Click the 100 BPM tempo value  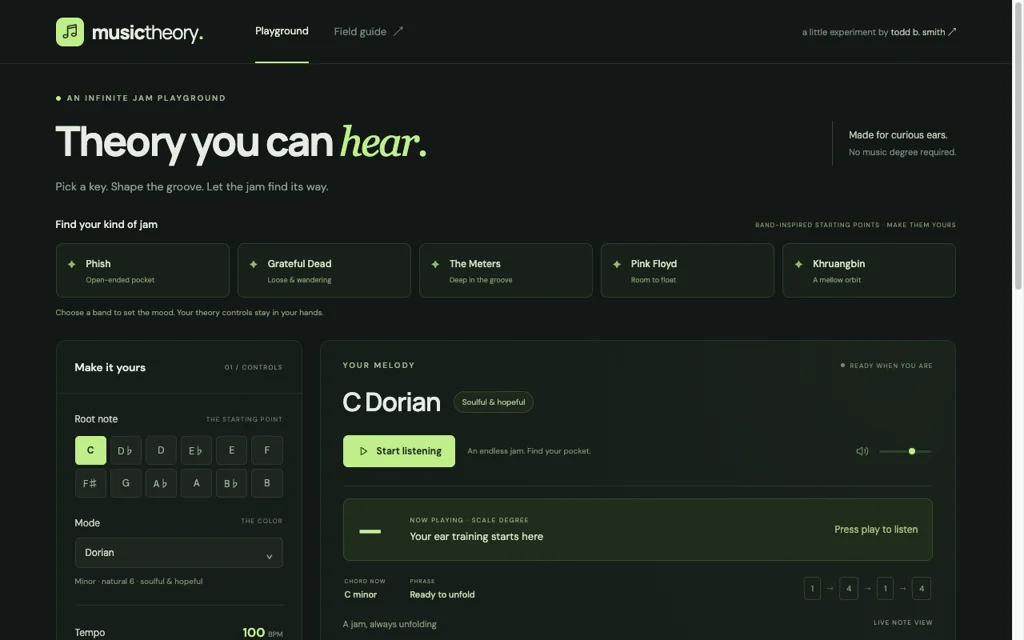(263, 633)
